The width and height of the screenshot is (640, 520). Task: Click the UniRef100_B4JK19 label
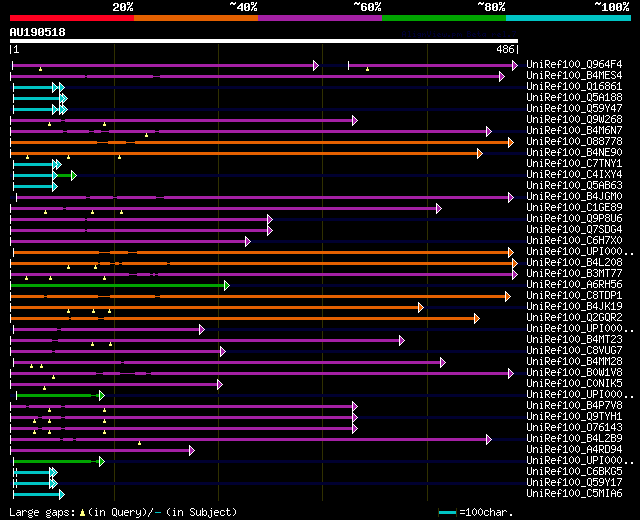tap(574, 307)
